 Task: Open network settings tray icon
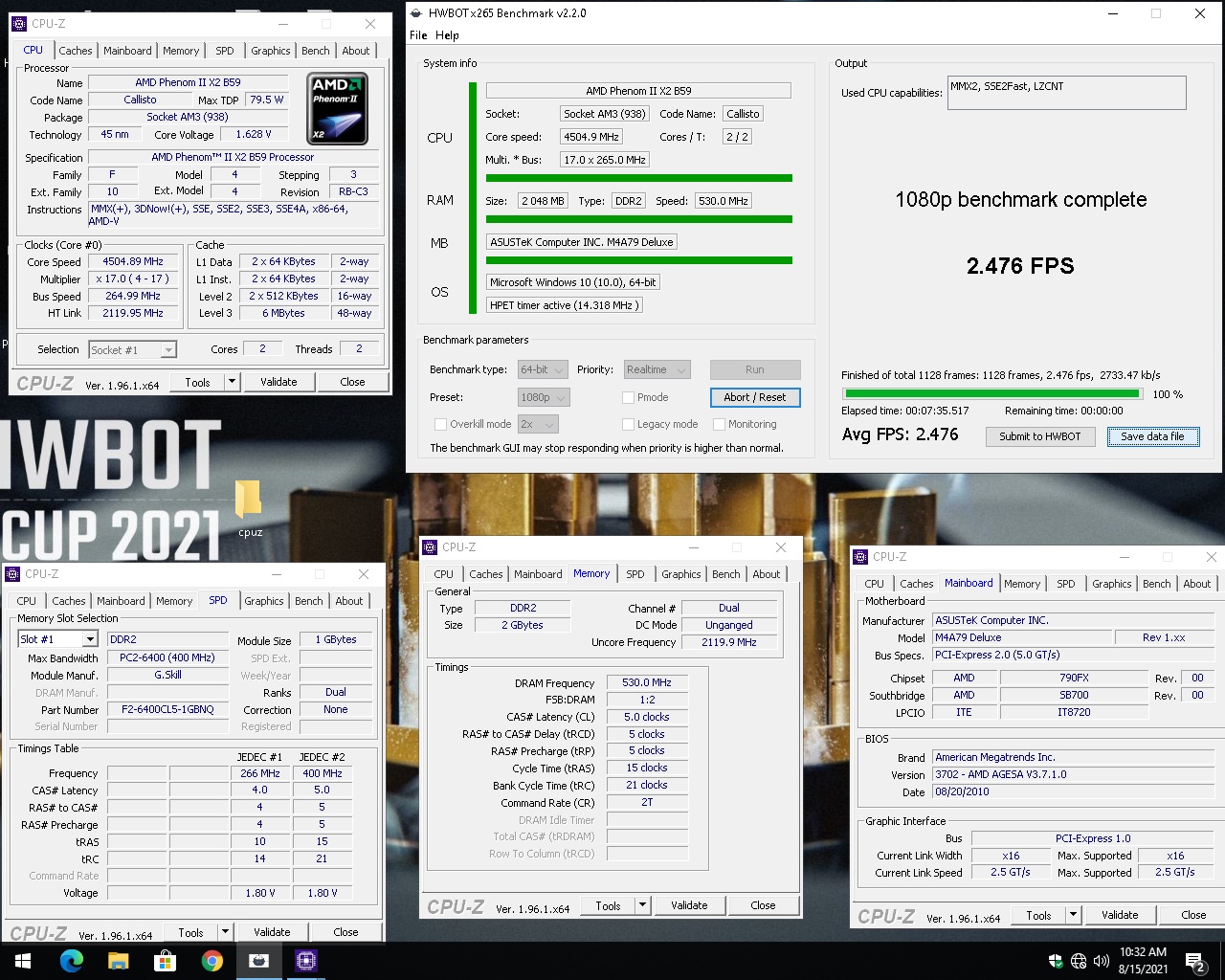pyautogui.click(x=1079, y=961)
